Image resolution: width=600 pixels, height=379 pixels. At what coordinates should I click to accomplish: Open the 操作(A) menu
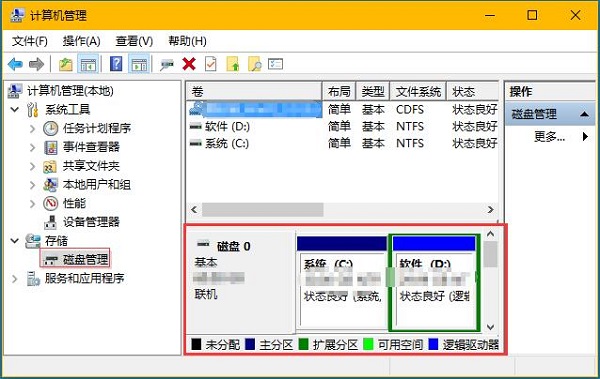82,41
